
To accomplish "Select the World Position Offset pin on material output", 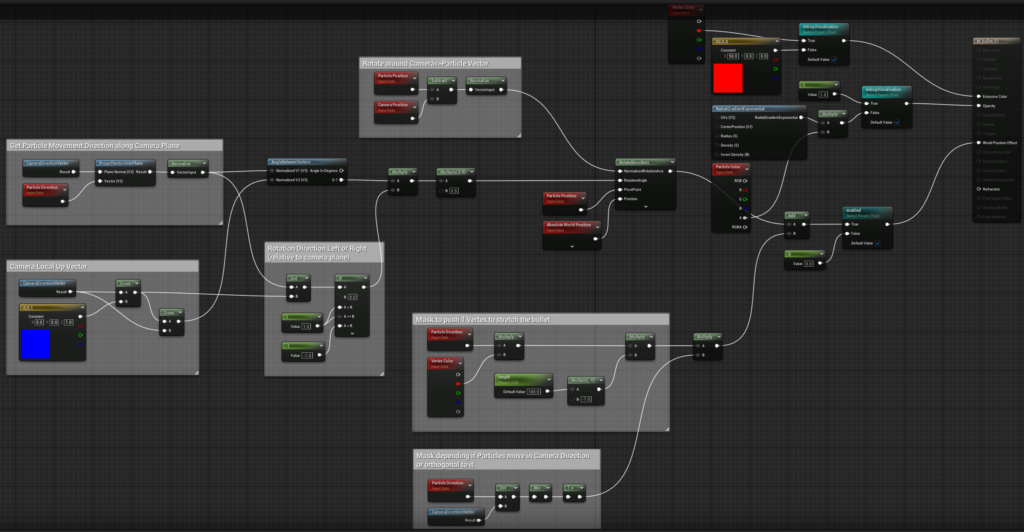I will [978, 142].
